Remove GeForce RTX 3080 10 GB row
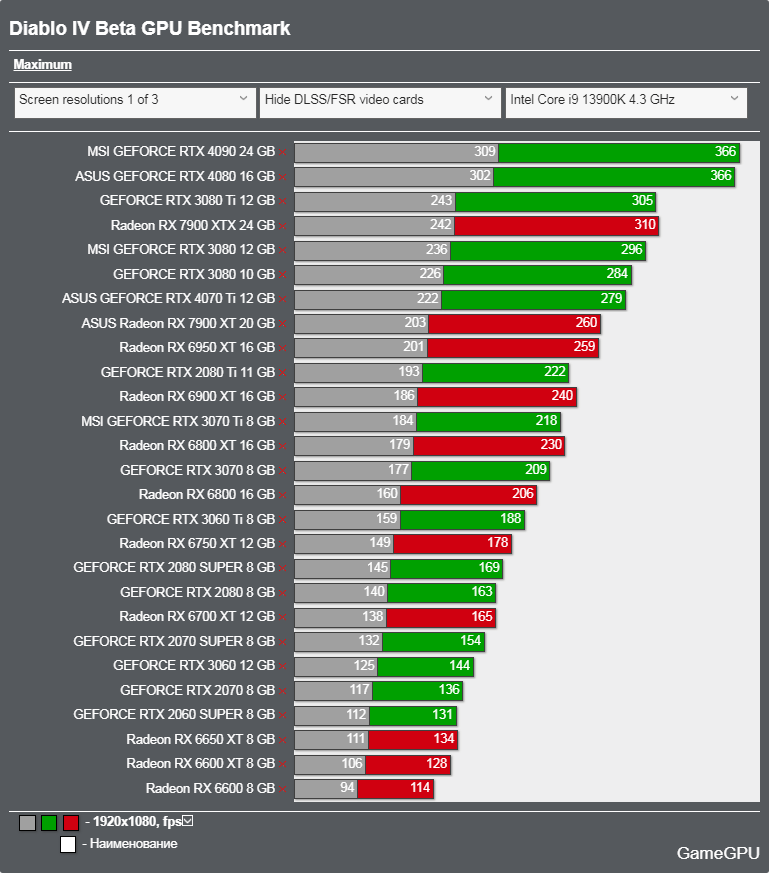769x873 pixels. [x=283, y=274]
